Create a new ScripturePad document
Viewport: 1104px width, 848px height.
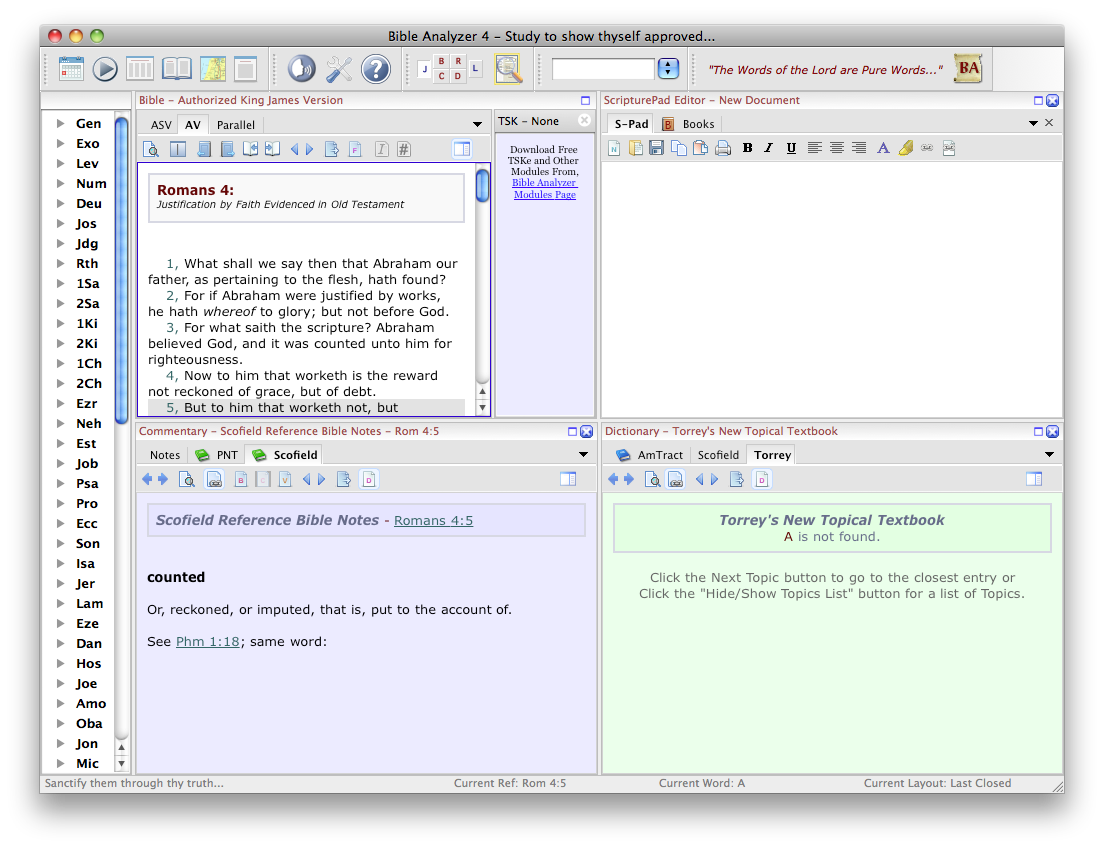tap(614, 148)
